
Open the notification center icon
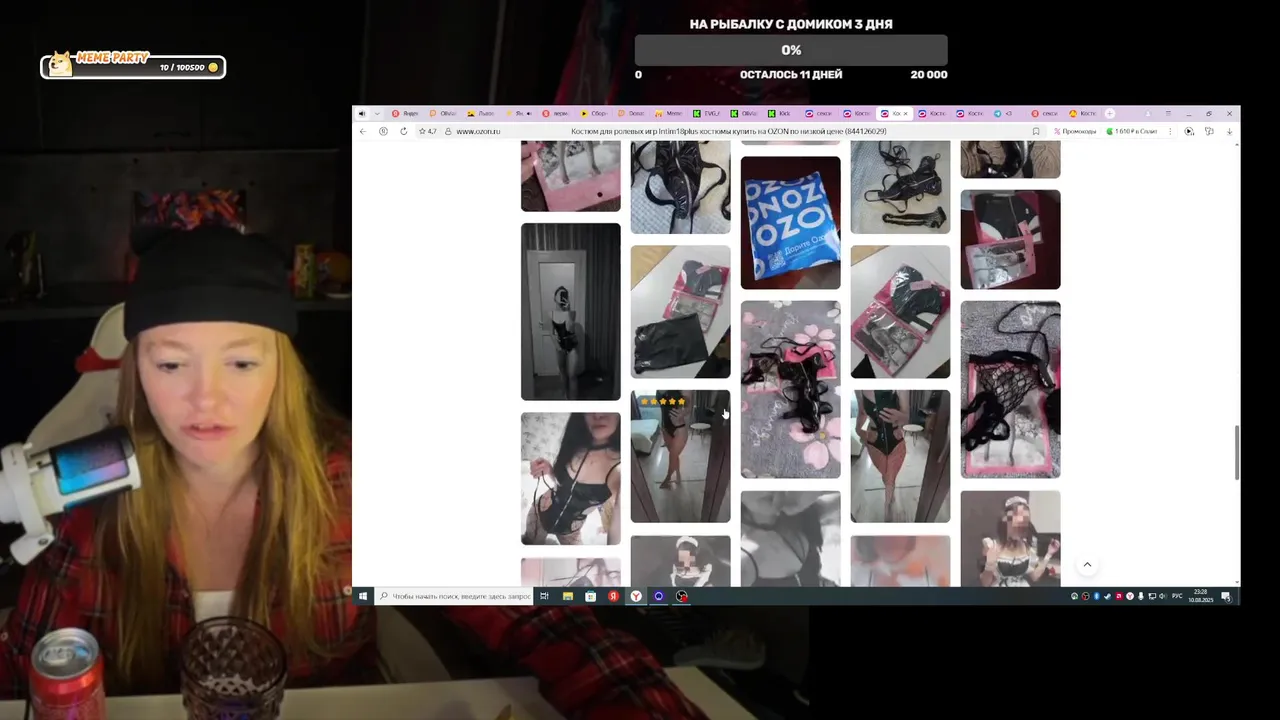tap(1226, 596)
